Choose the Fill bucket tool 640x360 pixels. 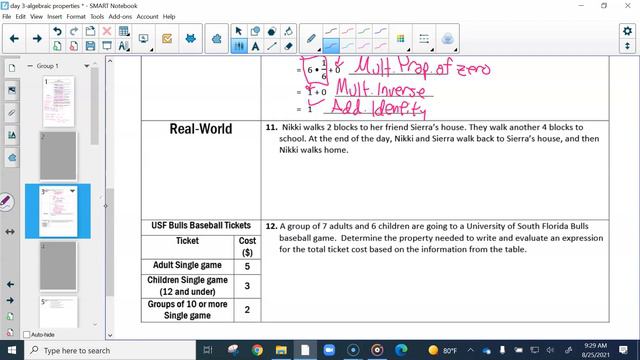[289, 31]
